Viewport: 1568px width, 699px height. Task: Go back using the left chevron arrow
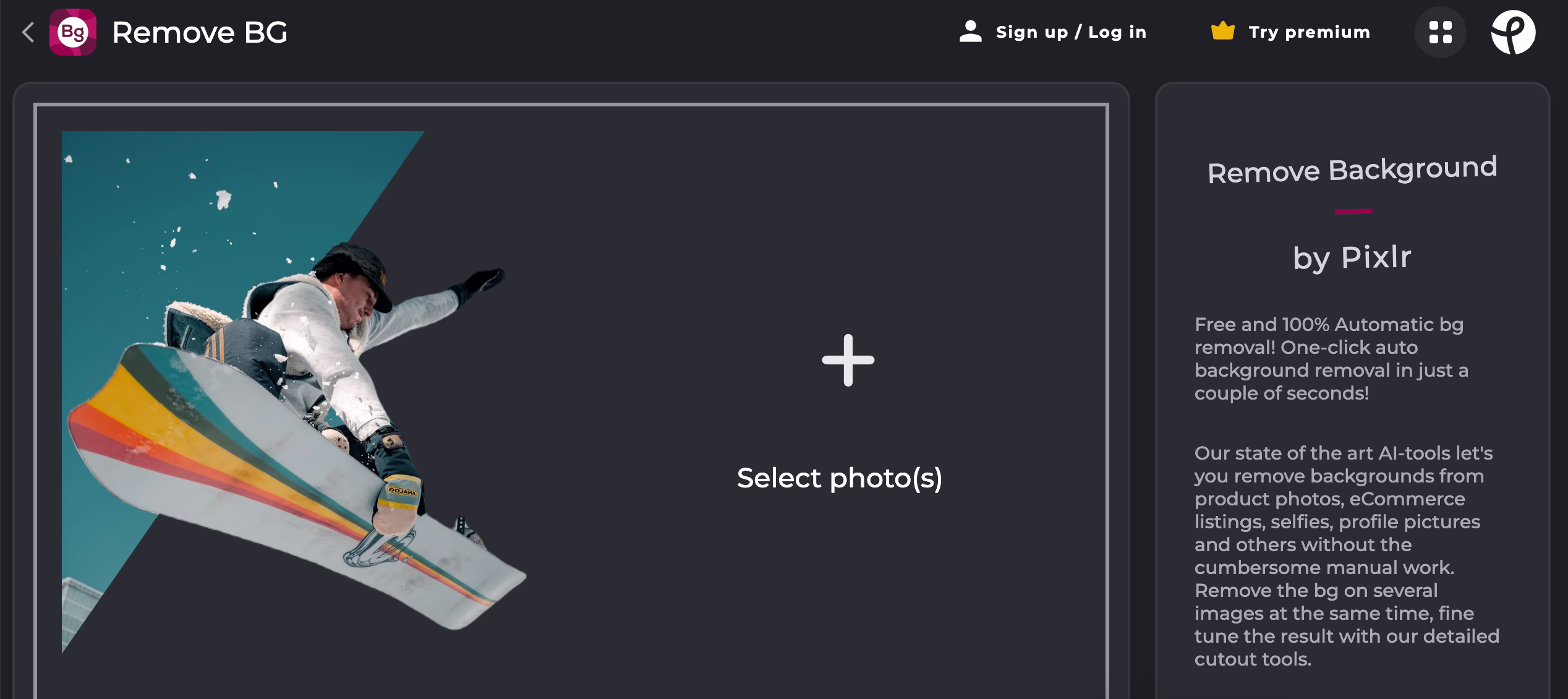28,32
